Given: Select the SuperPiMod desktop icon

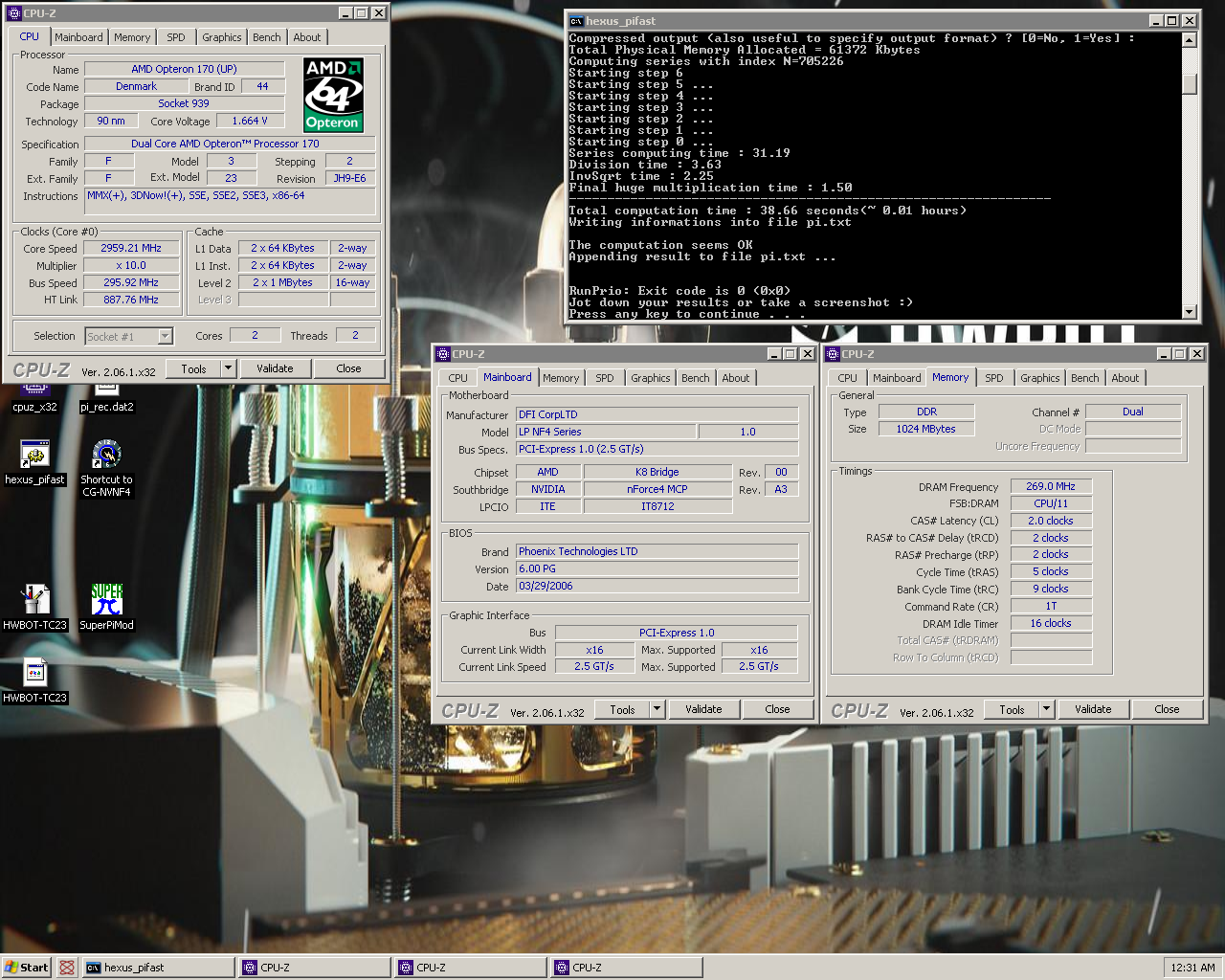Looking at the screenshot, I should point(106,608).
